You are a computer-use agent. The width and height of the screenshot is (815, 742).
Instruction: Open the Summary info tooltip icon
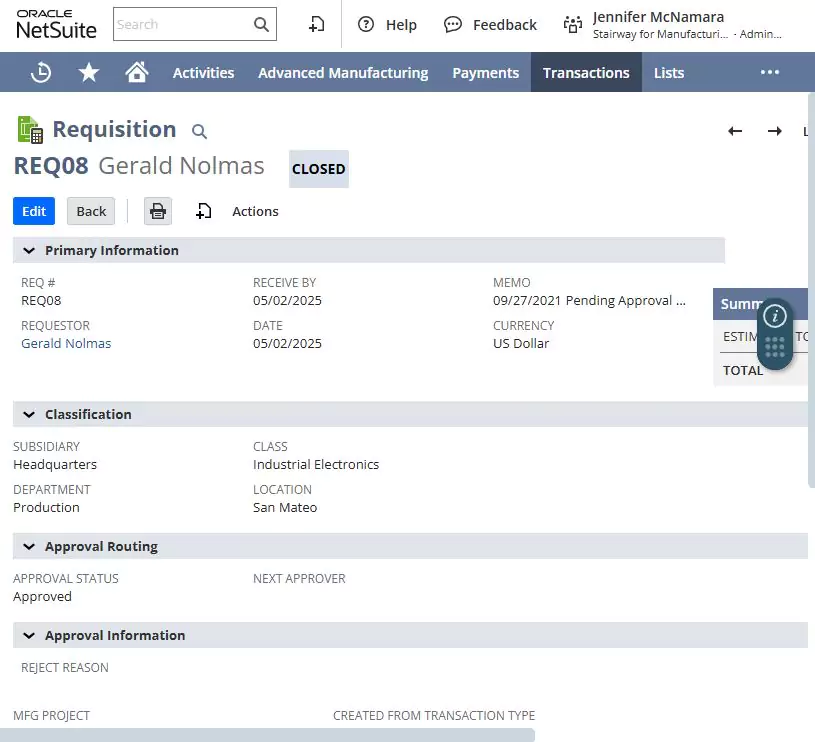tap(777, 315)
